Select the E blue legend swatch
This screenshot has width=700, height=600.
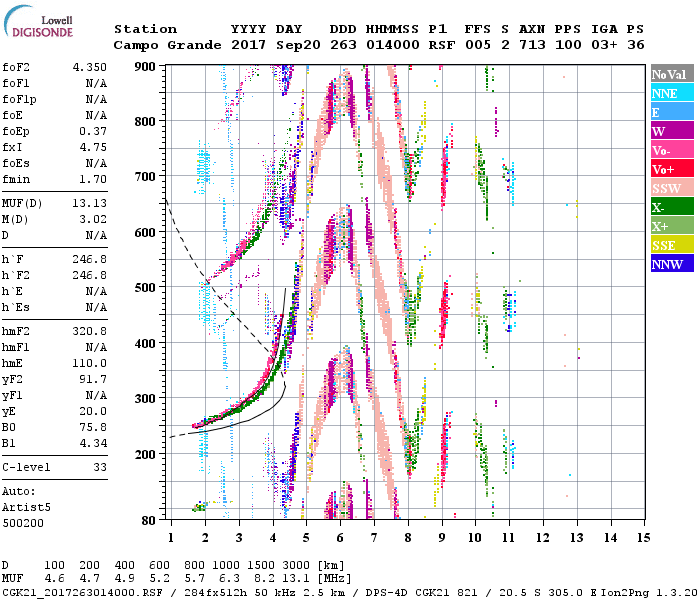pyautogui.click(x=672, y=112)
